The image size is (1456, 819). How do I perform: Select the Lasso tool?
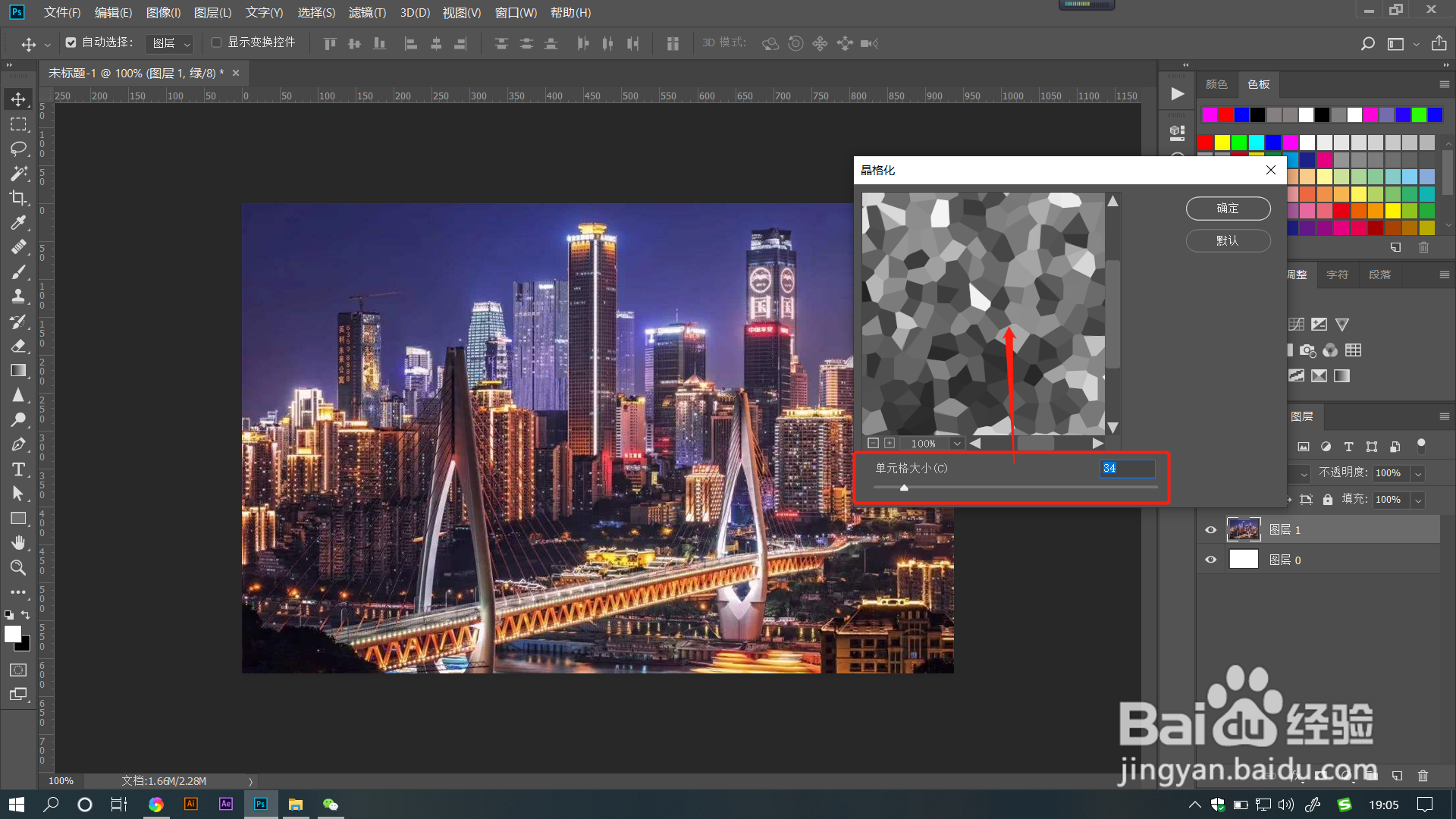point(18,149)
